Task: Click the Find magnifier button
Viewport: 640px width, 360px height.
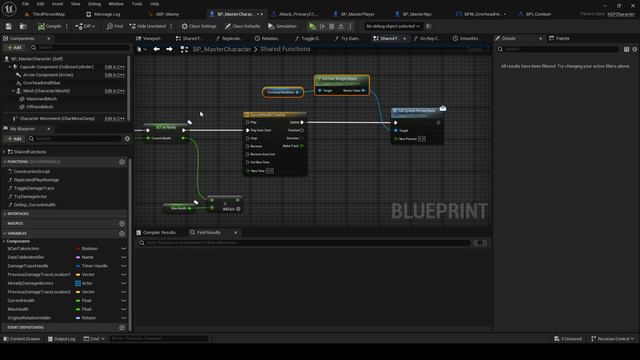Action: (x=115, y=26)
